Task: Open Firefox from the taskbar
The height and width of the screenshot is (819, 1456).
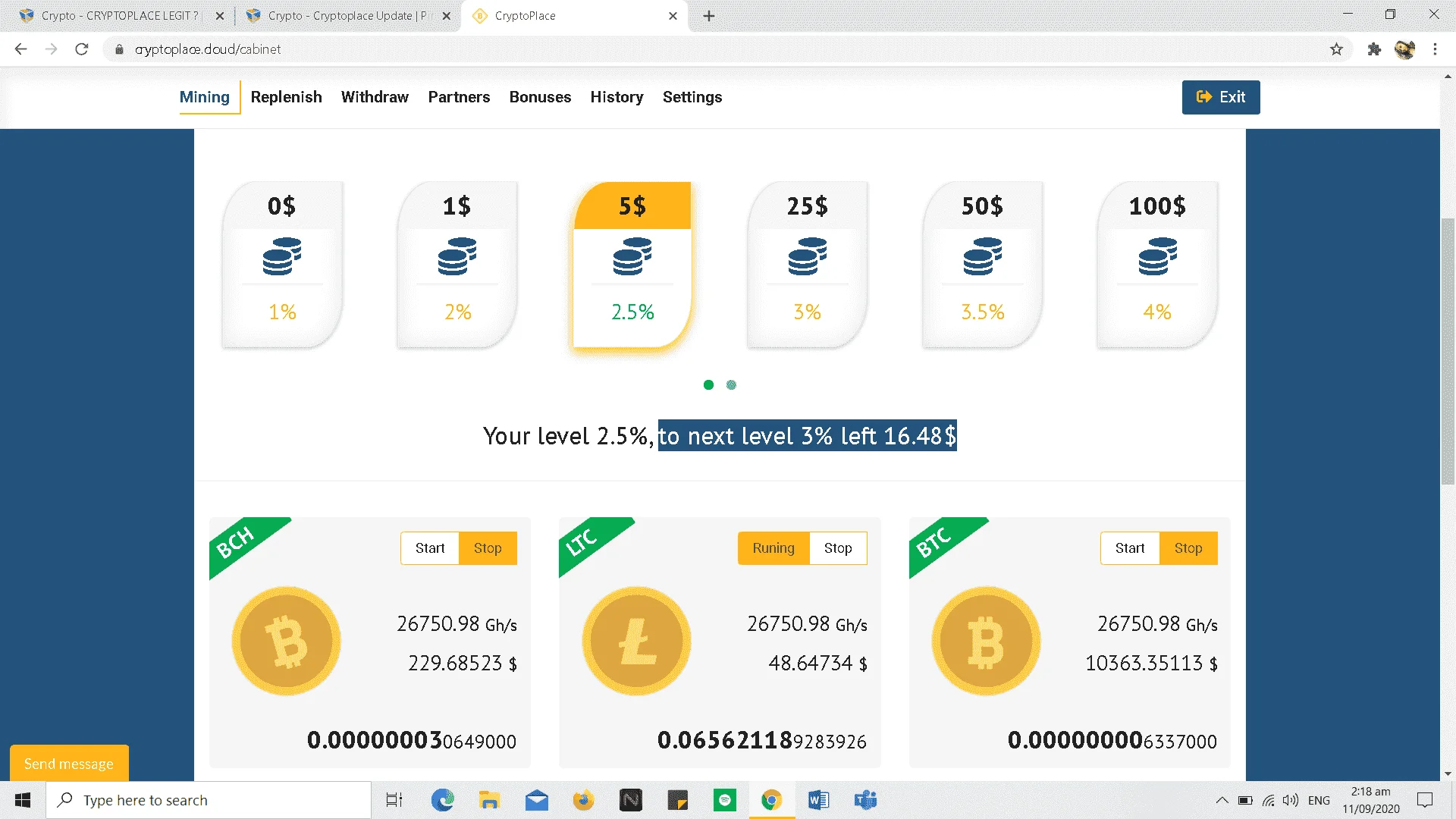Action: point(583,800)
